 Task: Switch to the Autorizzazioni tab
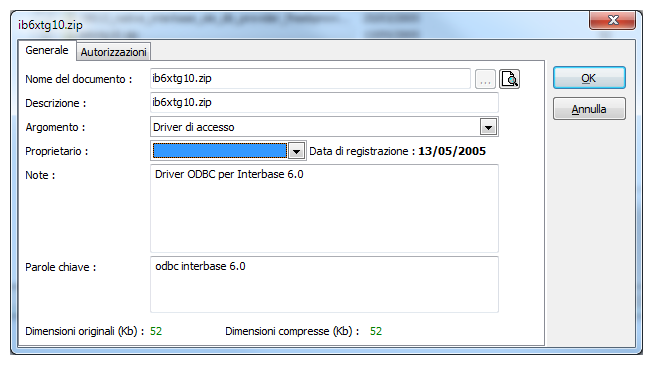point(113,52)
